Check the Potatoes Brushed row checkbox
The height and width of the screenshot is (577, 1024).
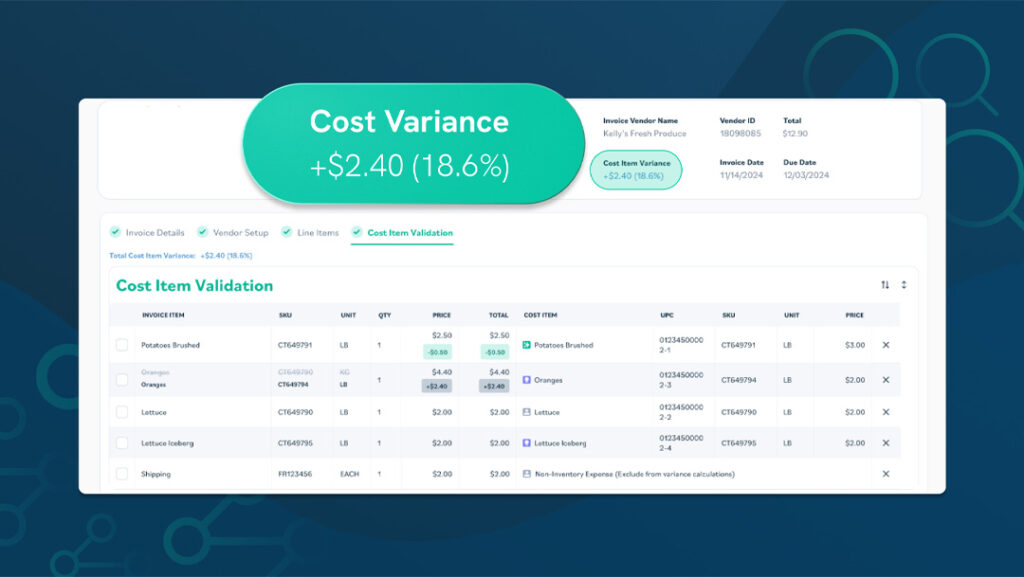tap(122, 345)
